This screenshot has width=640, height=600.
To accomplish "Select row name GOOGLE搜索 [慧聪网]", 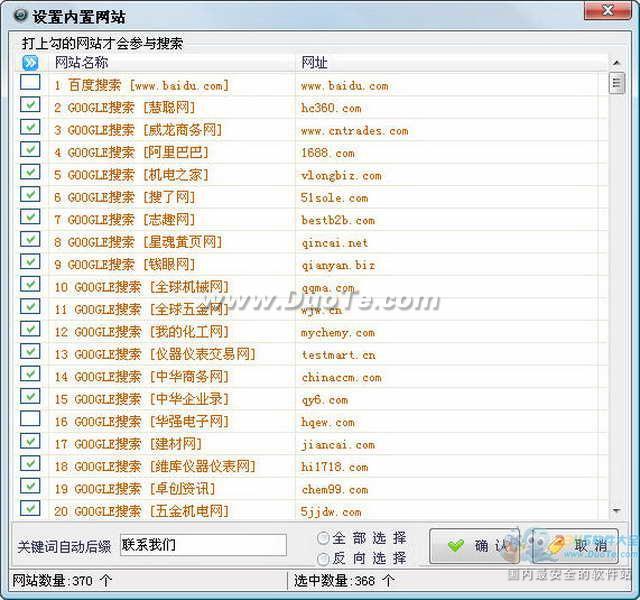I will coord(125,108).
